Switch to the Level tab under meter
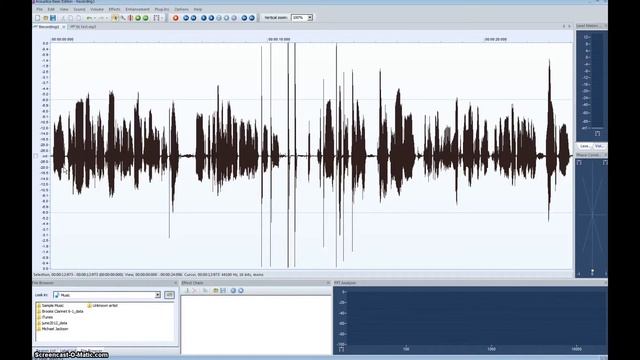The image size is (640, 360). point(584,146)
